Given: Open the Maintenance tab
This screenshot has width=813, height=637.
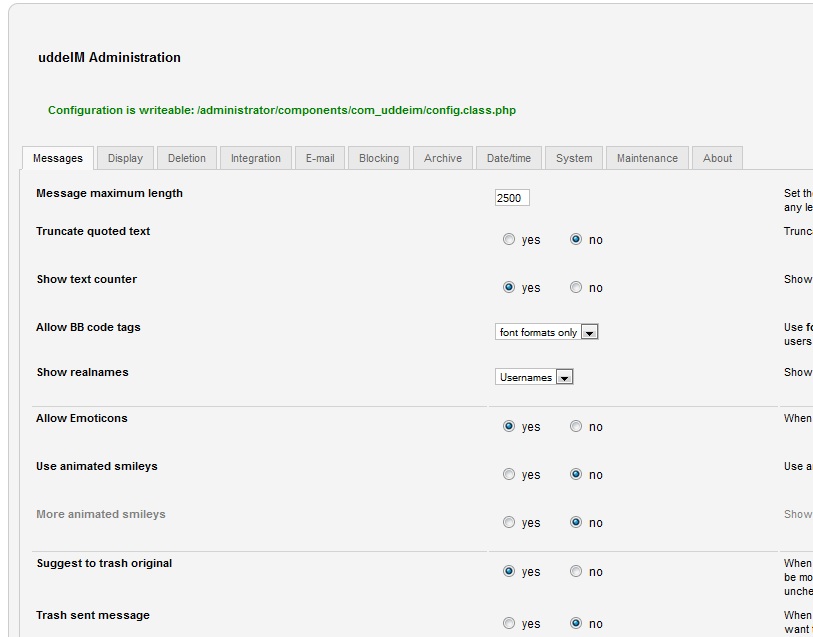Looking at the screenshot, I should pos(647,158).
